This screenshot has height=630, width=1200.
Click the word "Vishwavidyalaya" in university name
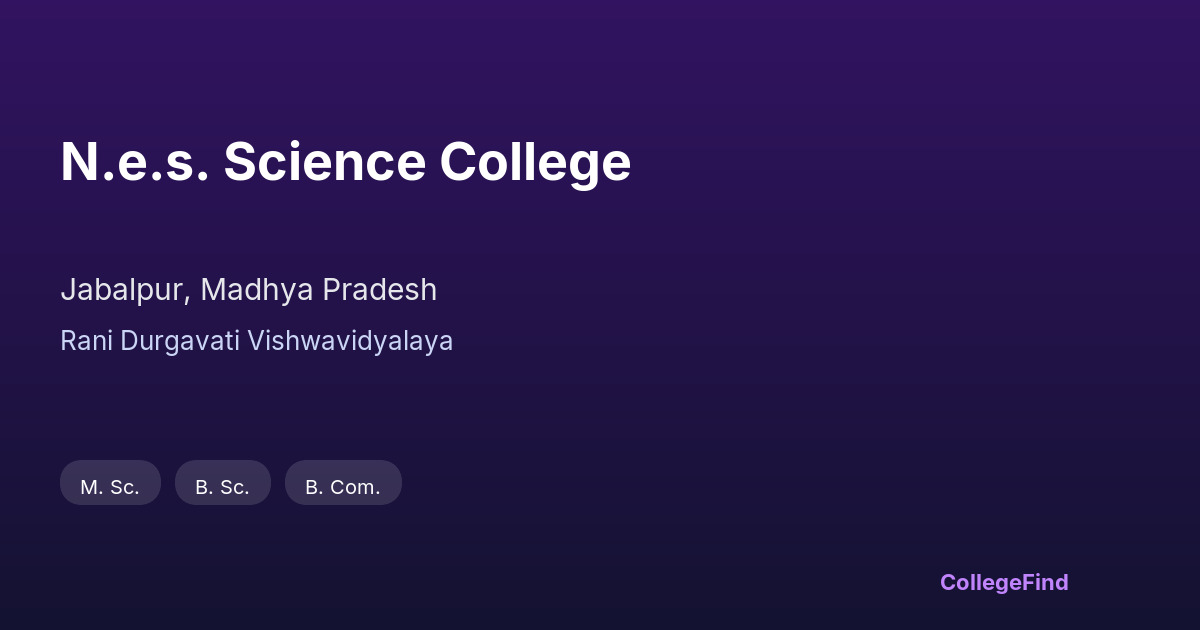[x=350, y=341]
